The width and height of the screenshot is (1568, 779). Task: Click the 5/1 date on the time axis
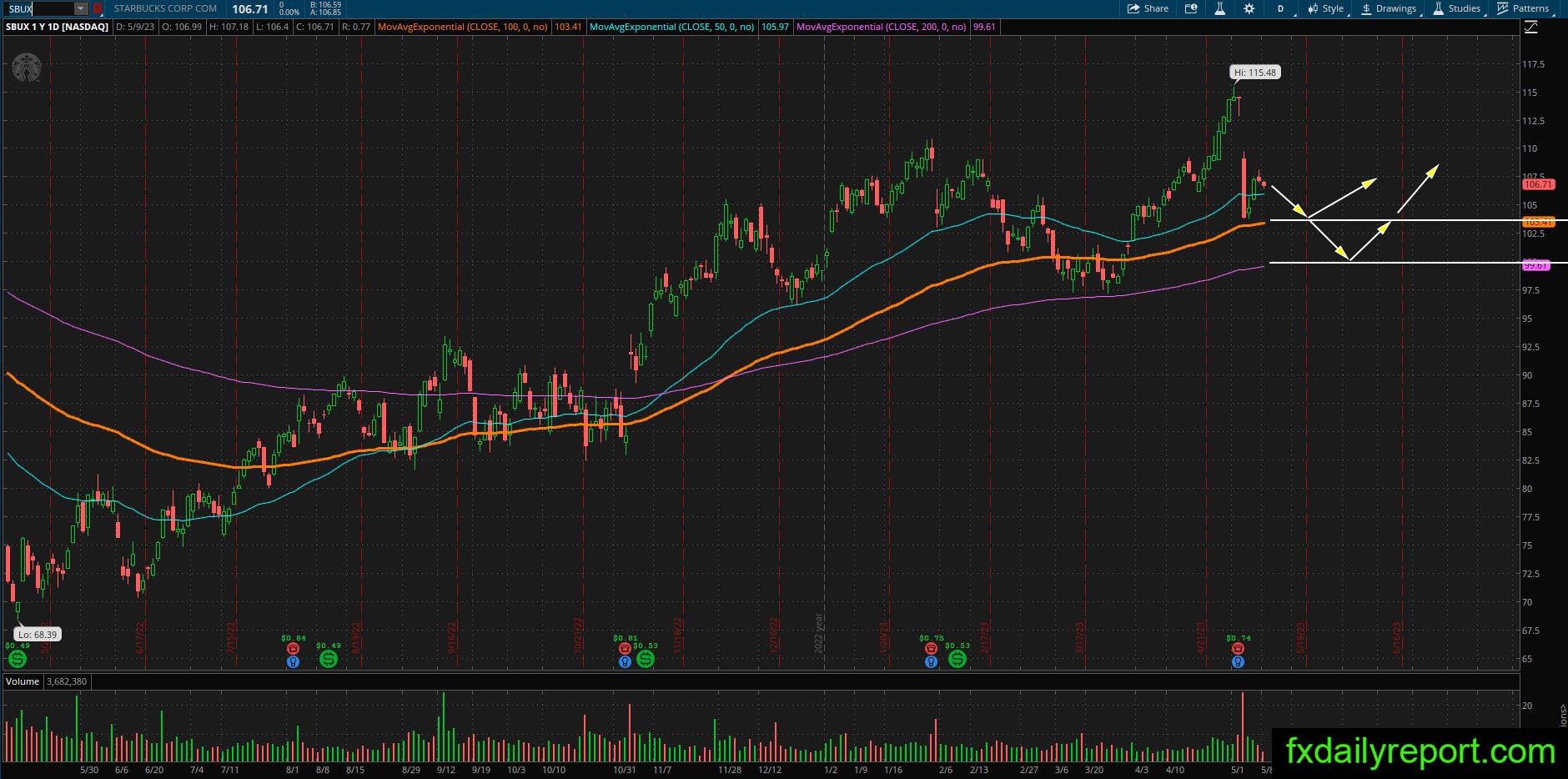1238,770
